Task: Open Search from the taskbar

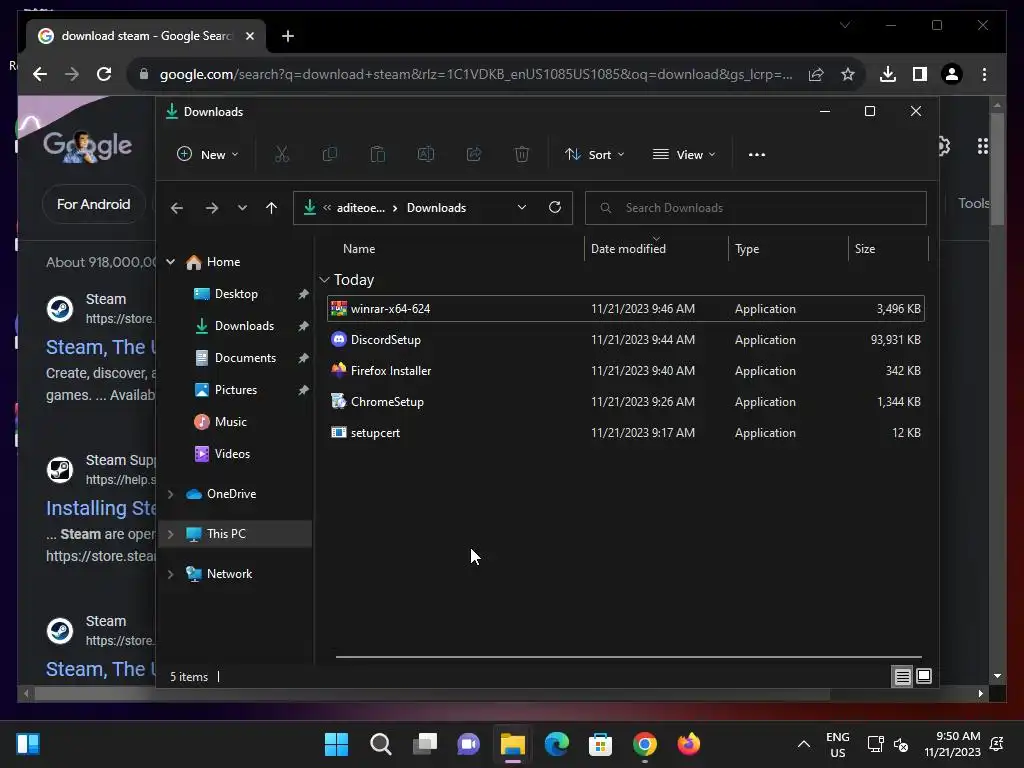Action: tap(381, 744)
